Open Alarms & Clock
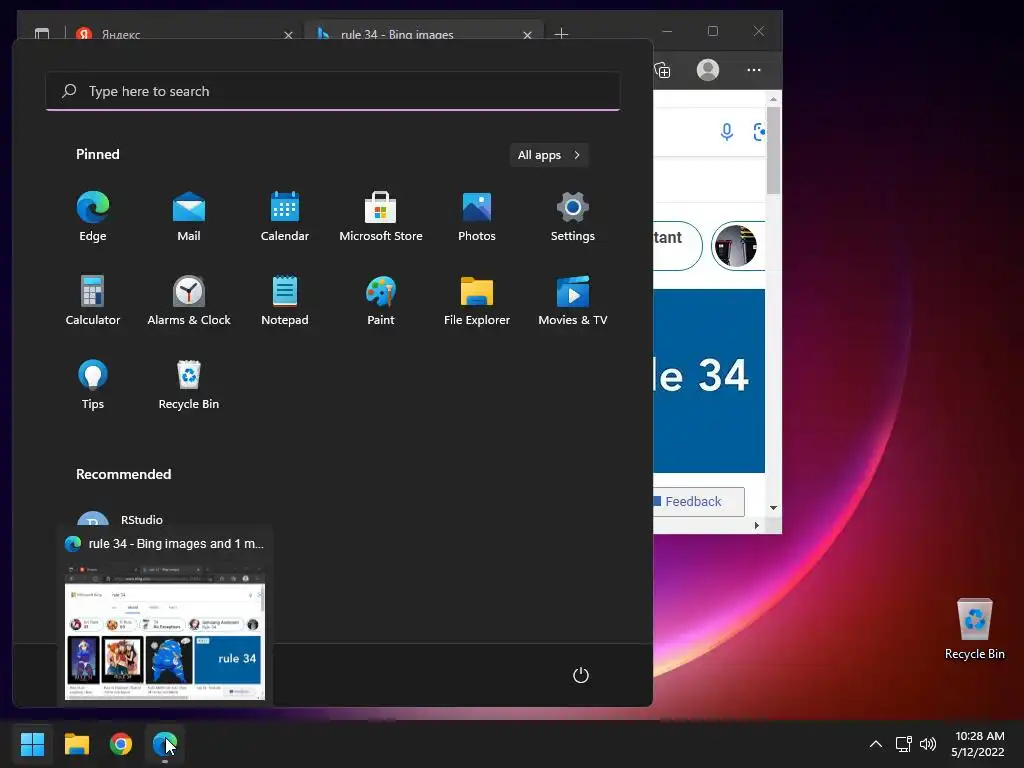This screenshot has height=768, width=1024. click(x=189, y=300)
